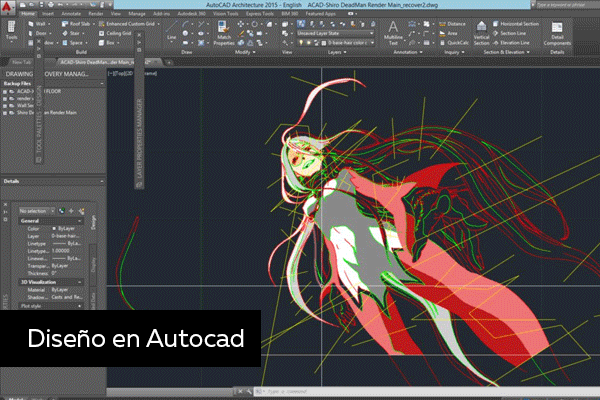Switch to the Render ribbon tab

[96, 14]
